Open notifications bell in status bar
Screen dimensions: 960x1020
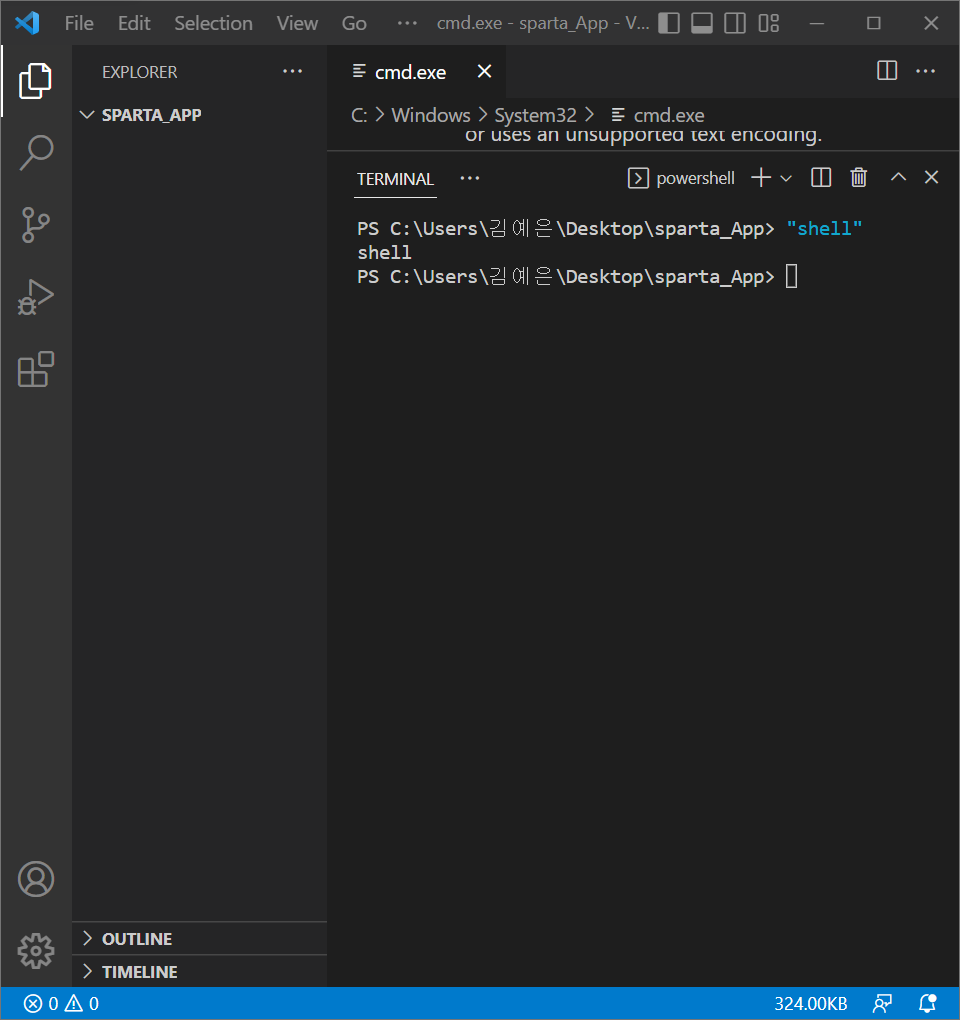[x=928, y=1004]
